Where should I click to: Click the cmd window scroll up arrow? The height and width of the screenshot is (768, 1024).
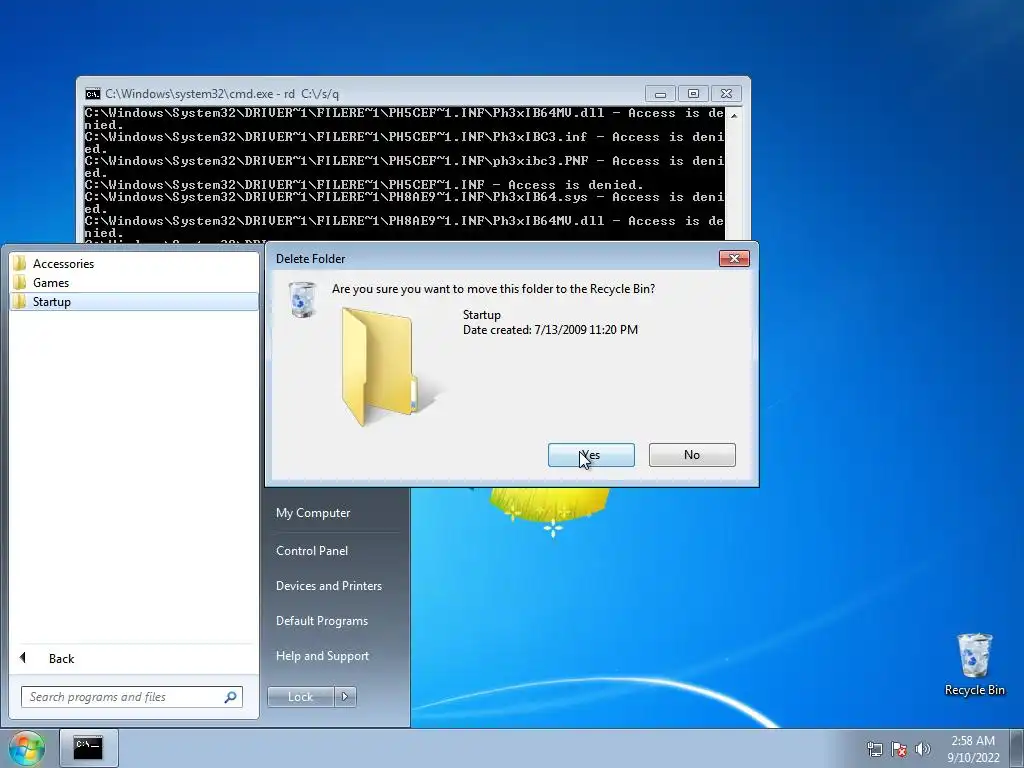pyautogui.click(x=734, y=116)
